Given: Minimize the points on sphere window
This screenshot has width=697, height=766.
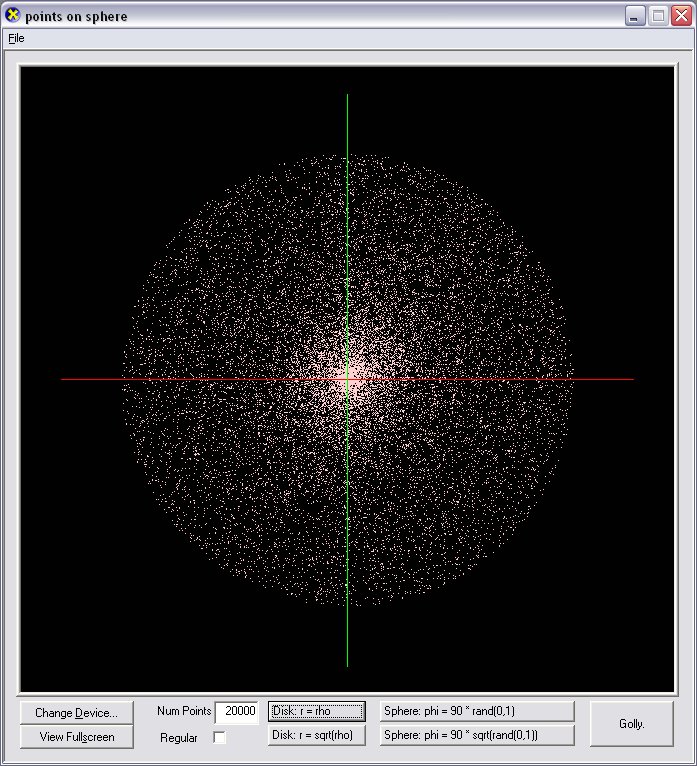Looking at the screenshot, I should click(636, 16).
